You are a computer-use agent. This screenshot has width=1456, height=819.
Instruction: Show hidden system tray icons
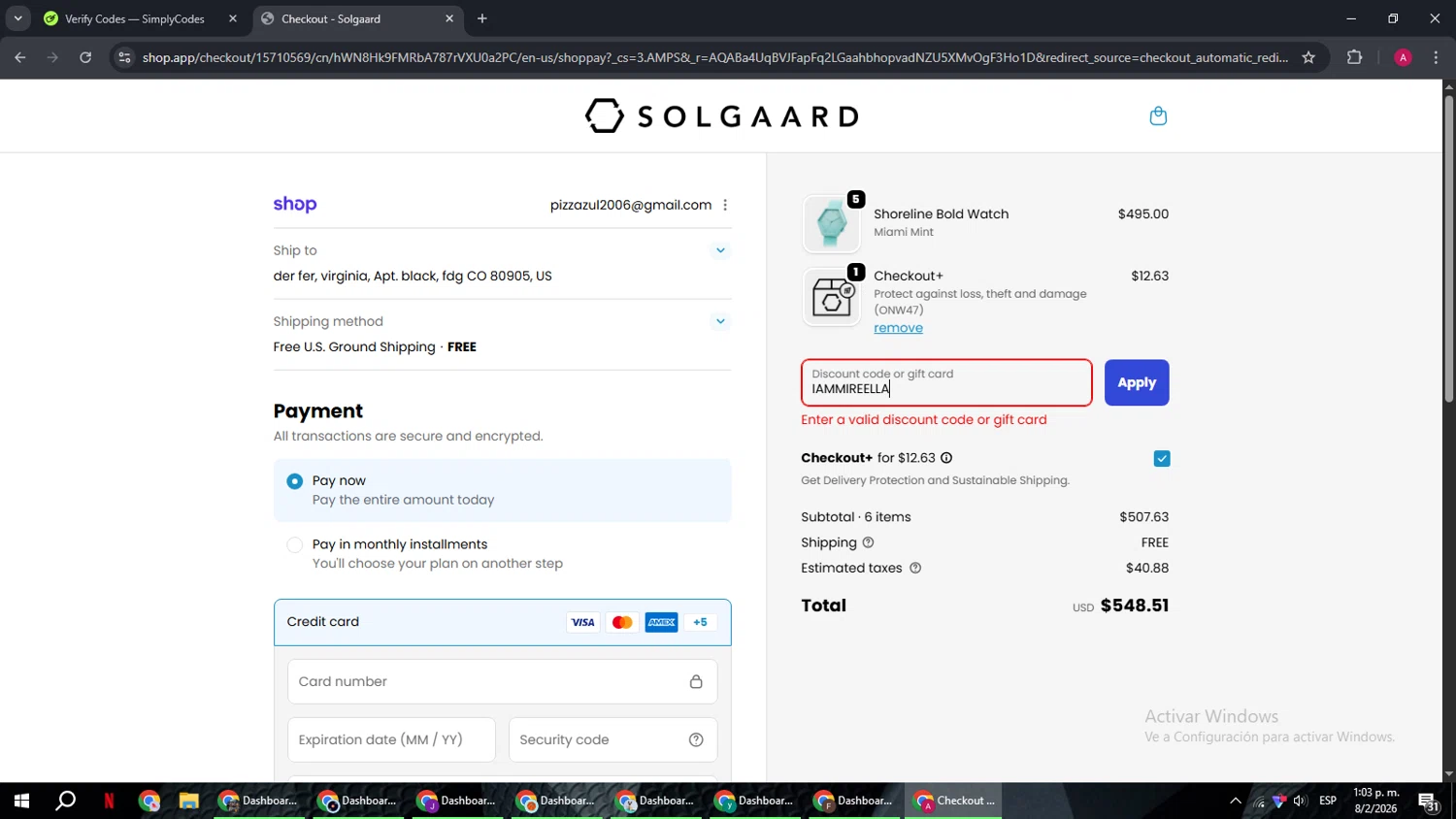1236,801
